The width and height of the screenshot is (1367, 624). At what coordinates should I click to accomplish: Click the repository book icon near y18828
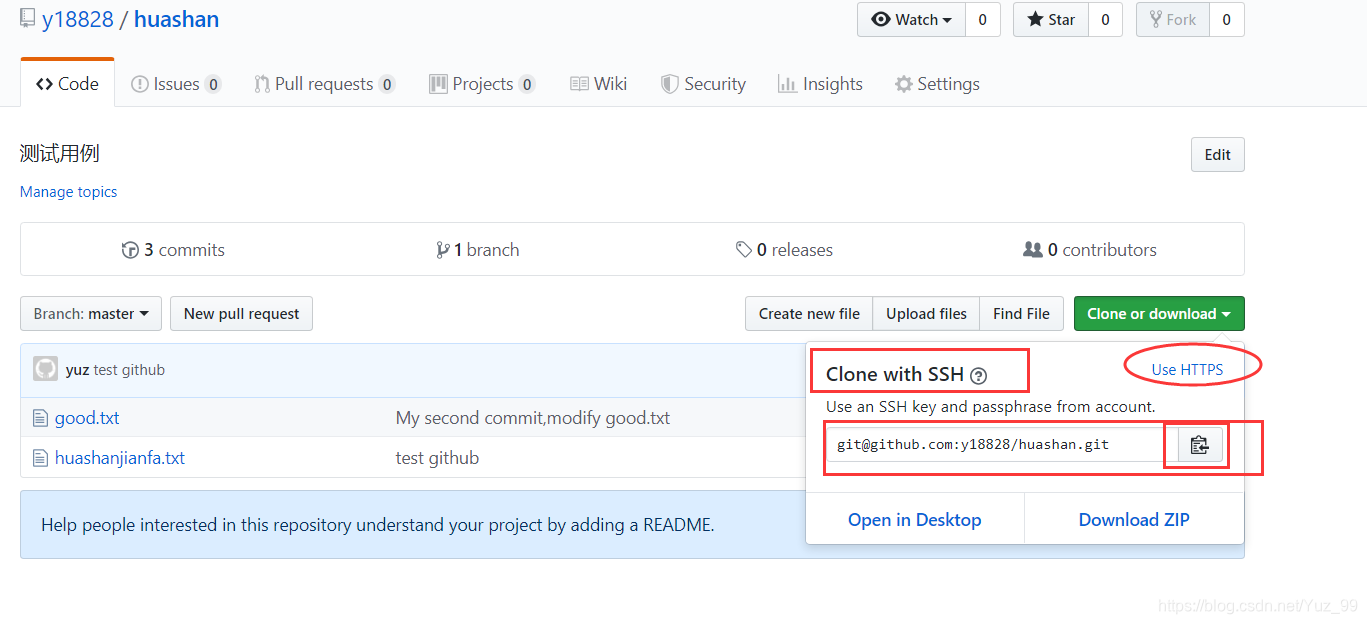click(28, 19)
